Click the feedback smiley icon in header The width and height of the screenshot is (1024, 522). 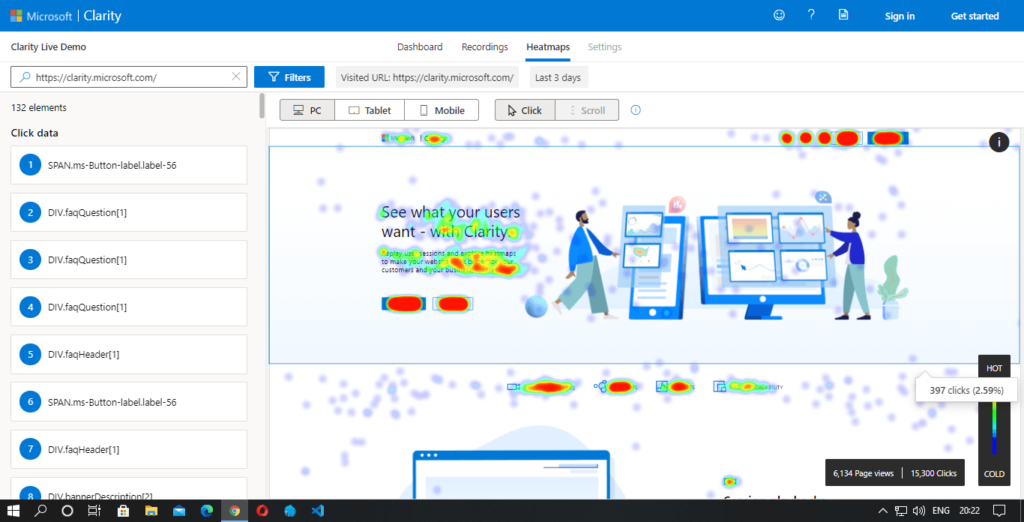pos(779,15)
